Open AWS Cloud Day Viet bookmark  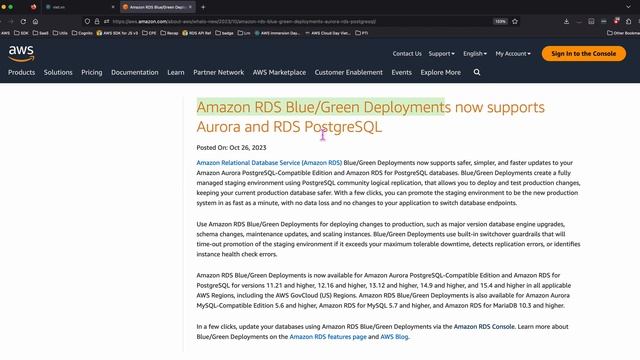click(328, 33)
